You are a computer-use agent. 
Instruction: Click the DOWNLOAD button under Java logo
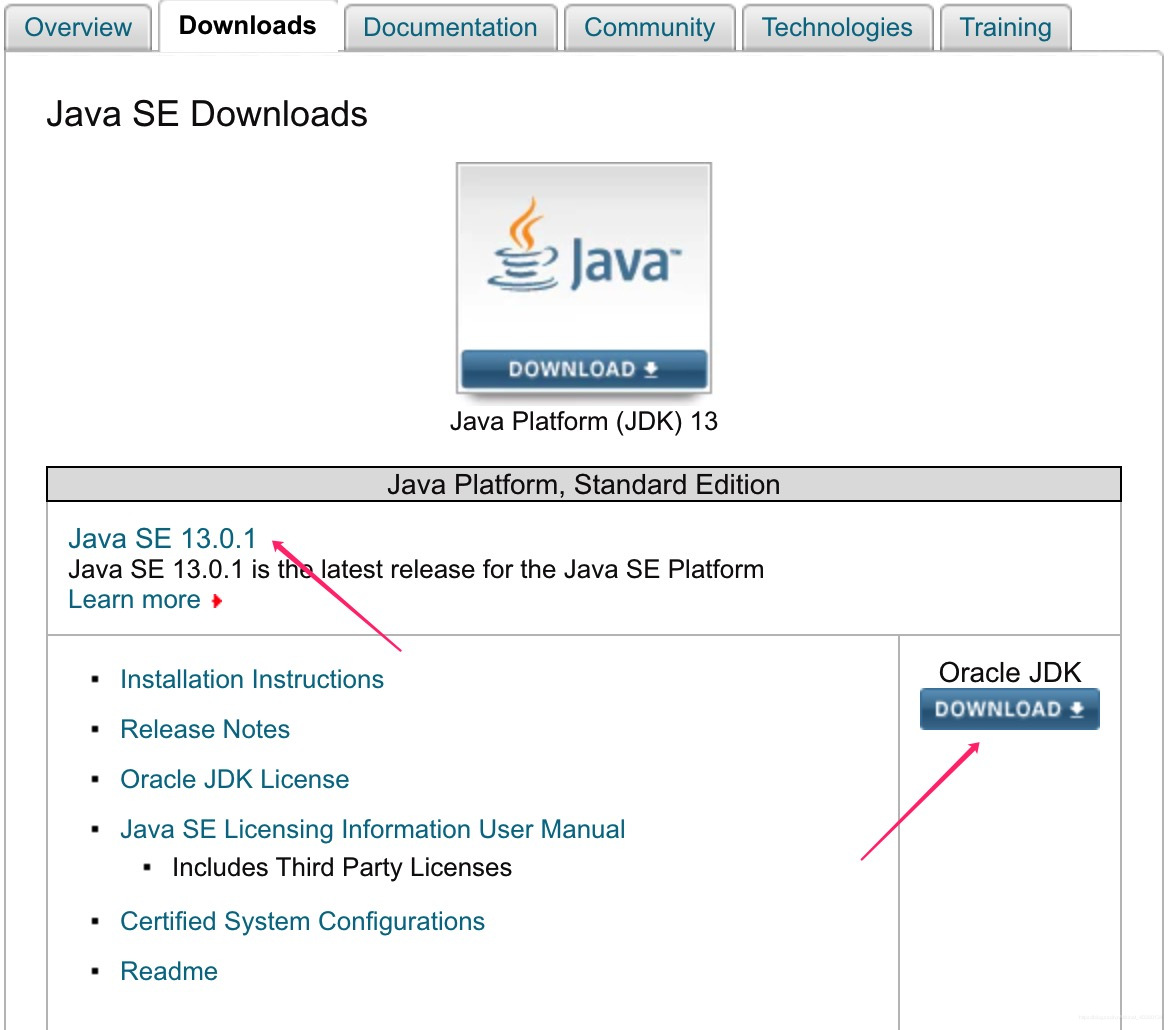click(584, 369)
